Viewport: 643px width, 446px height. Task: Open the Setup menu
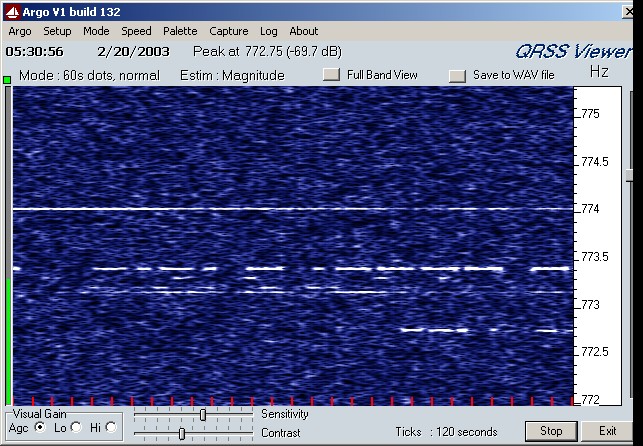point(57,31)
